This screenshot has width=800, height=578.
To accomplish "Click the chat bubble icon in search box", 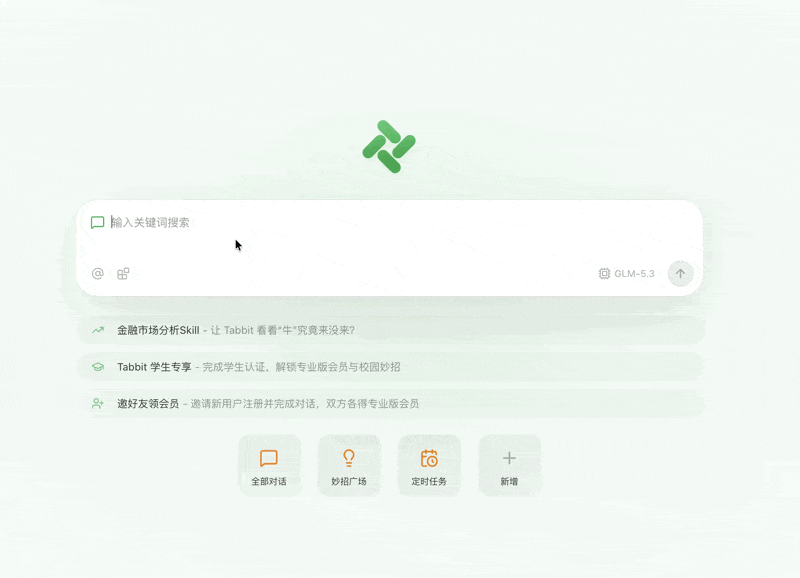I will click(97, 222).
